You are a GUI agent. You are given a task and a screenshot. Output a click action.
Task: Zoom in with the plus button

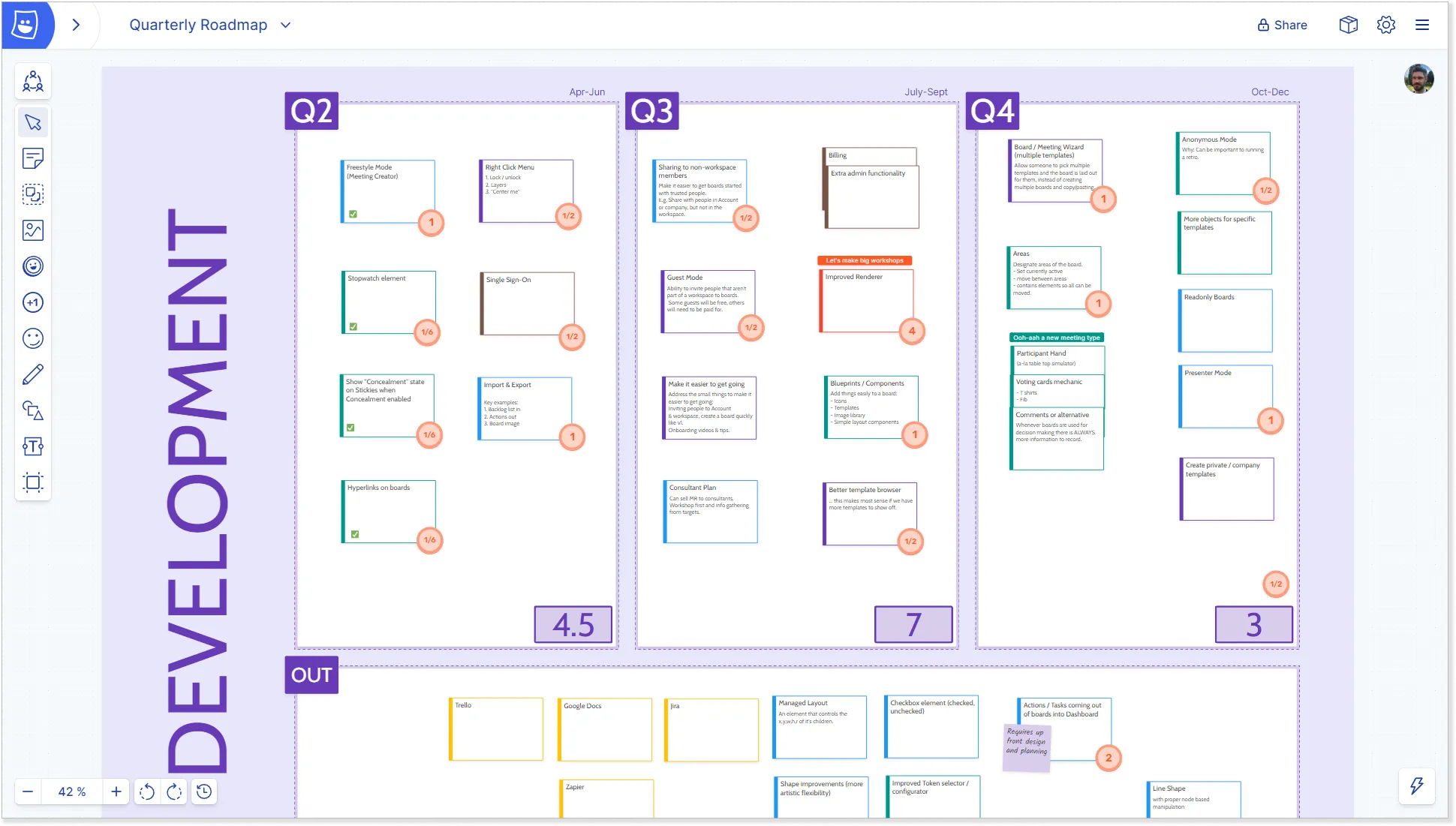[x=116, y=791]
